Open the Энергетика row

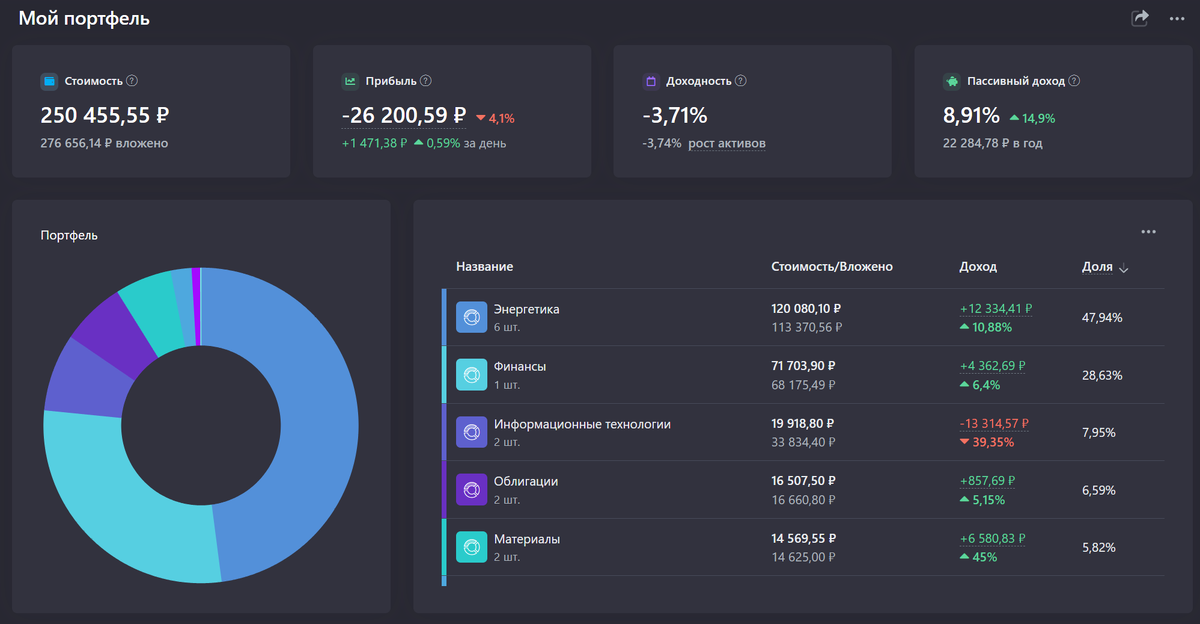click(803, 317)
